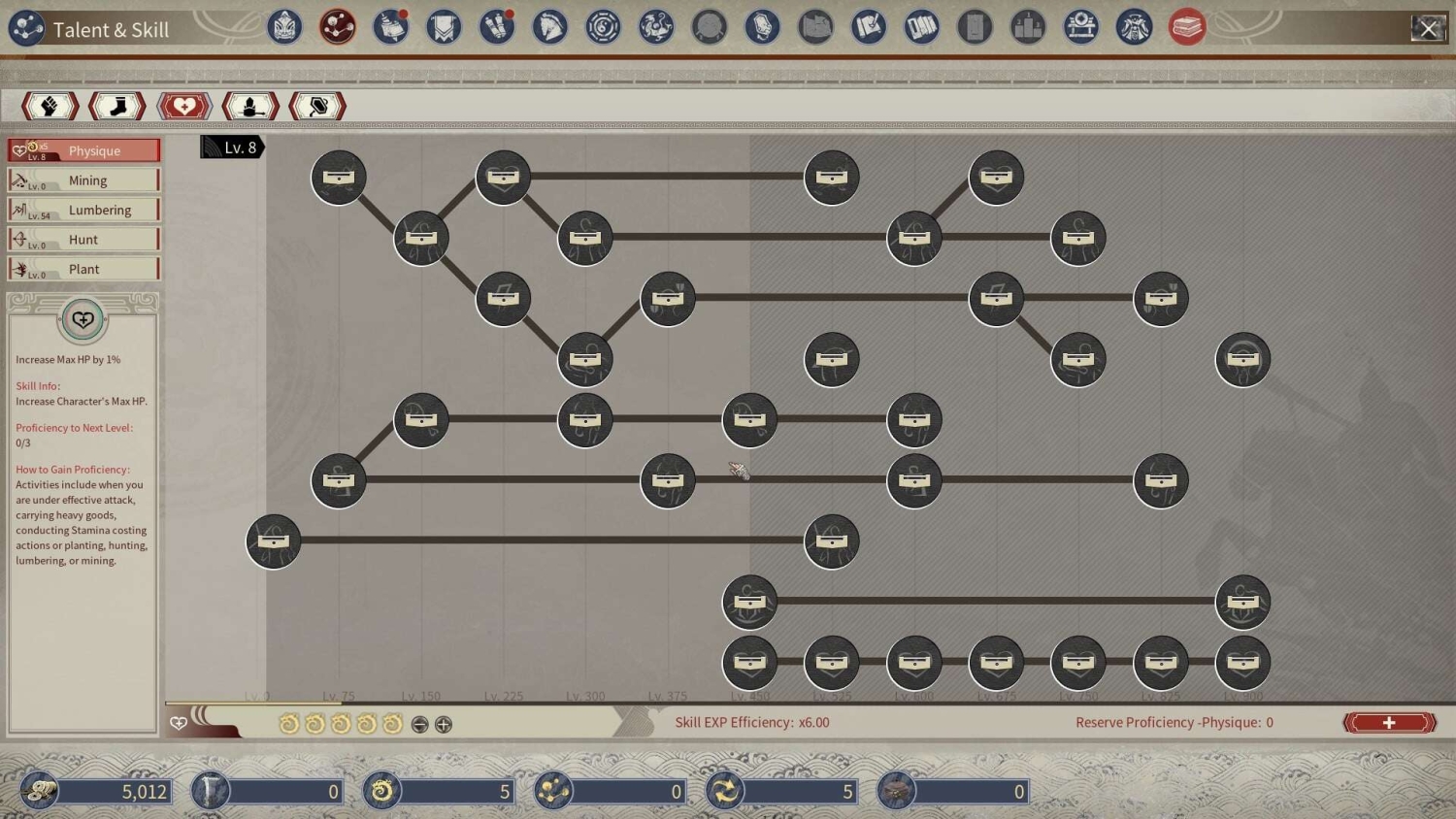Select the Lumbering skill entry
This screenshot has height=819, width=1456.
83,210
